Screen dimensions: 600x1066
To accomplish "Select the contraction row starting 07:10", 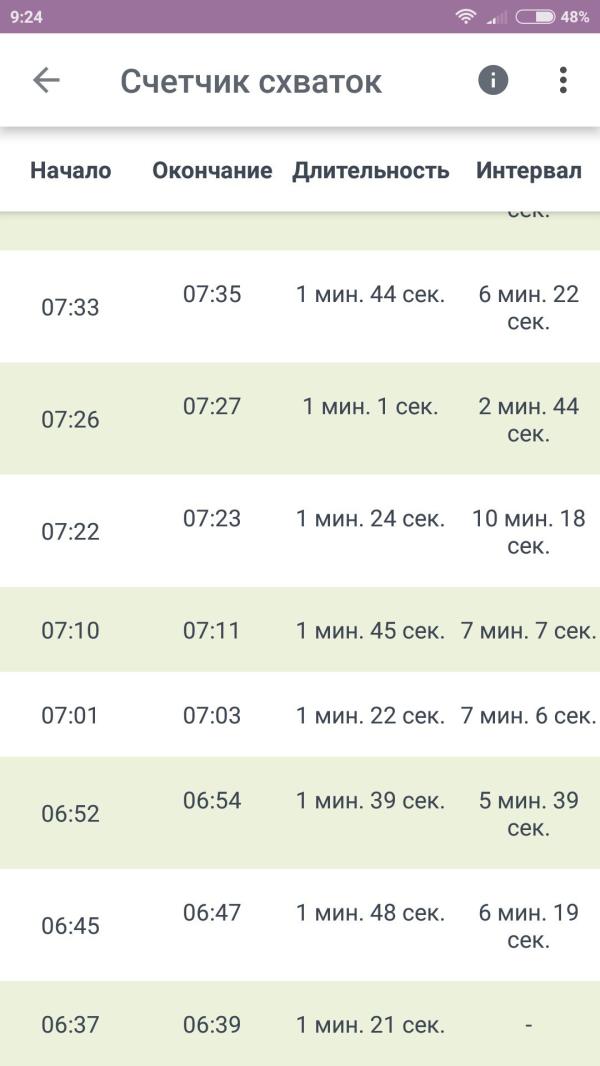I will pyautogui.click(x=300, y=630).
